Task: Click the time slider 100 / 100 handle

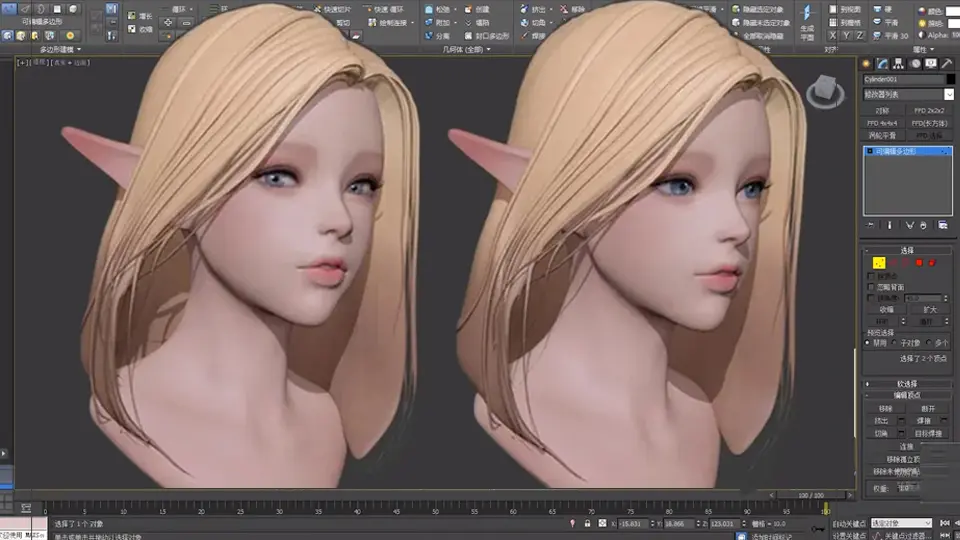Action: [x=811, y=495]
